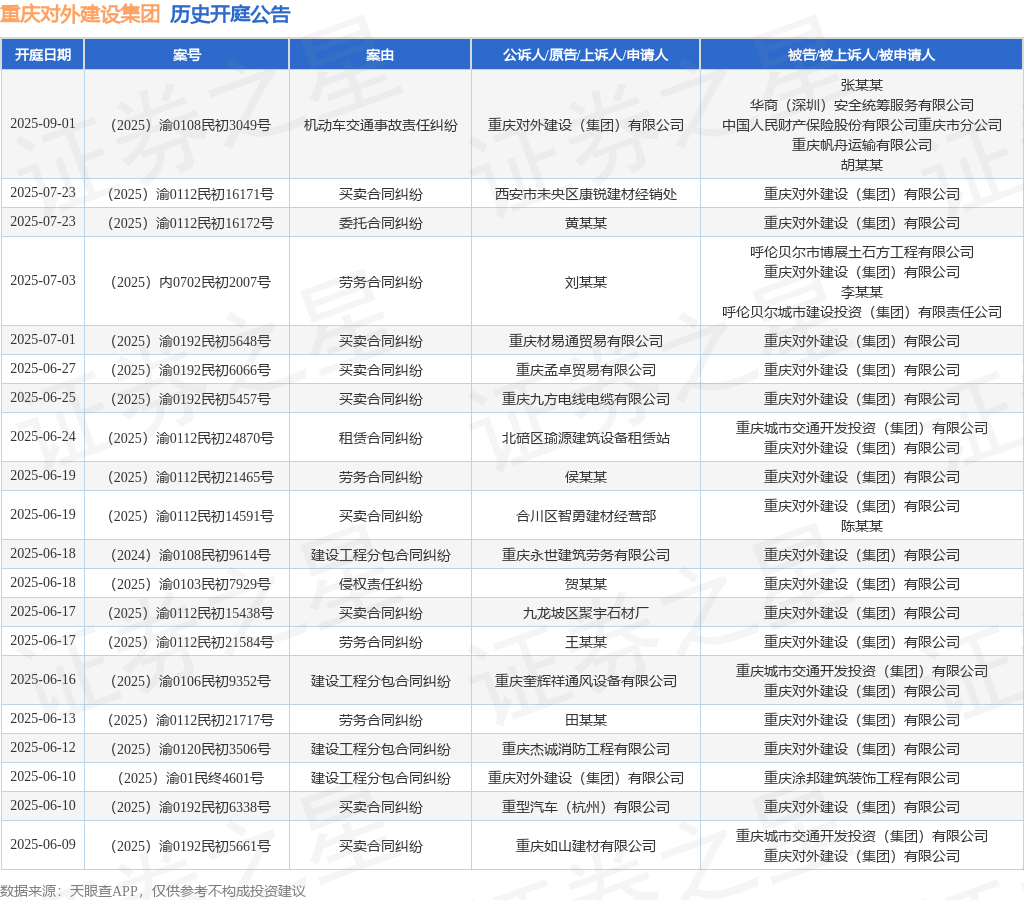
Task: Click the 开庭日期 column header
Action: click(x=42, y=55)
